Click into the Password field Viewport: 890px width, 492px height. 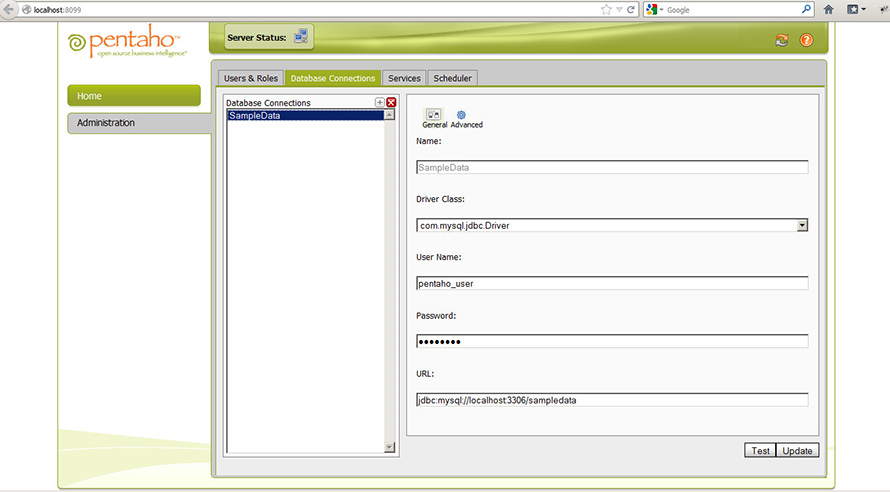(612, 341)
